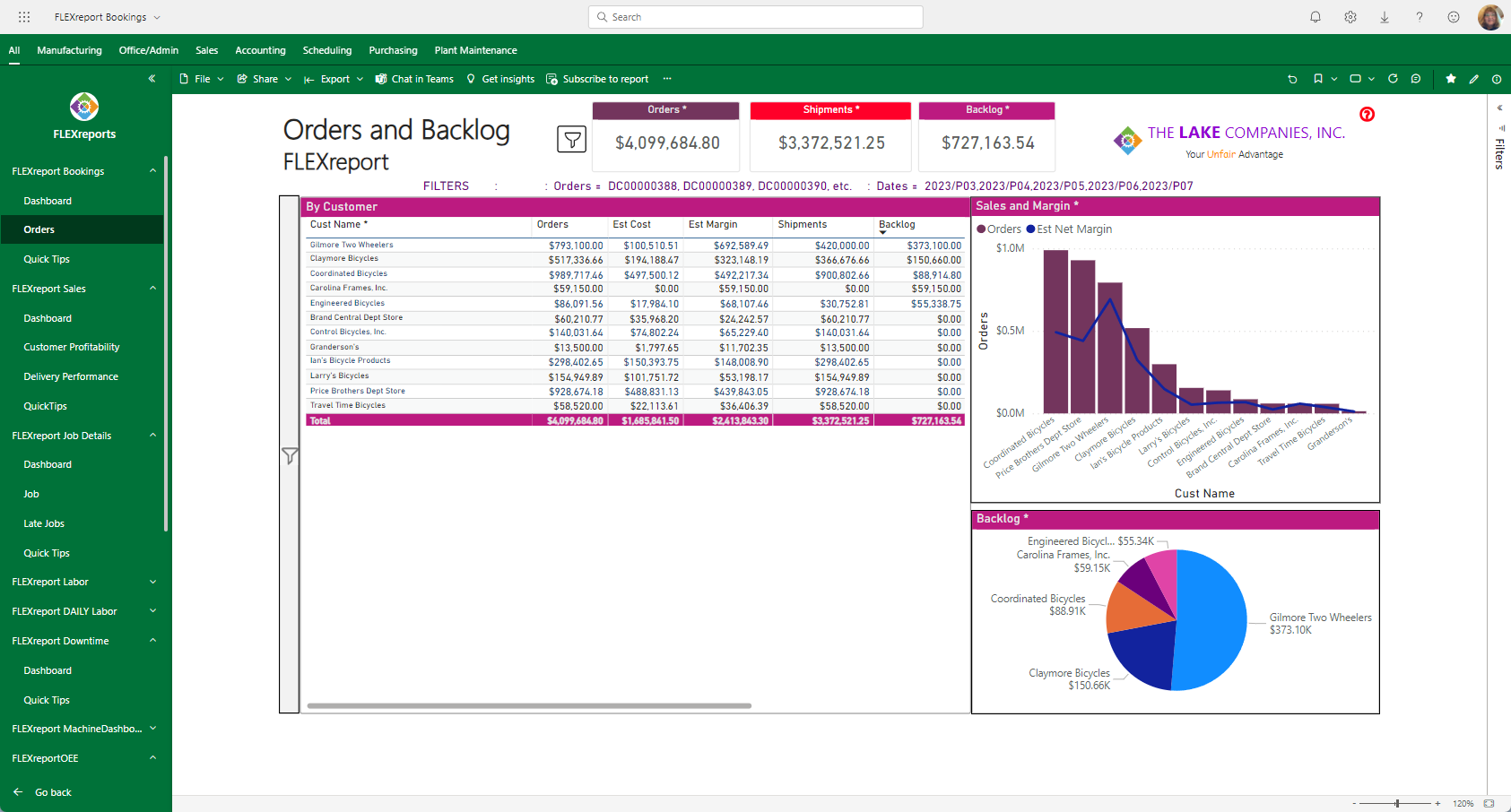Select the Gilmore Two Wheelers pie slice
This screenshot has height=812, width=1511.
click(x=1211, y=618)
